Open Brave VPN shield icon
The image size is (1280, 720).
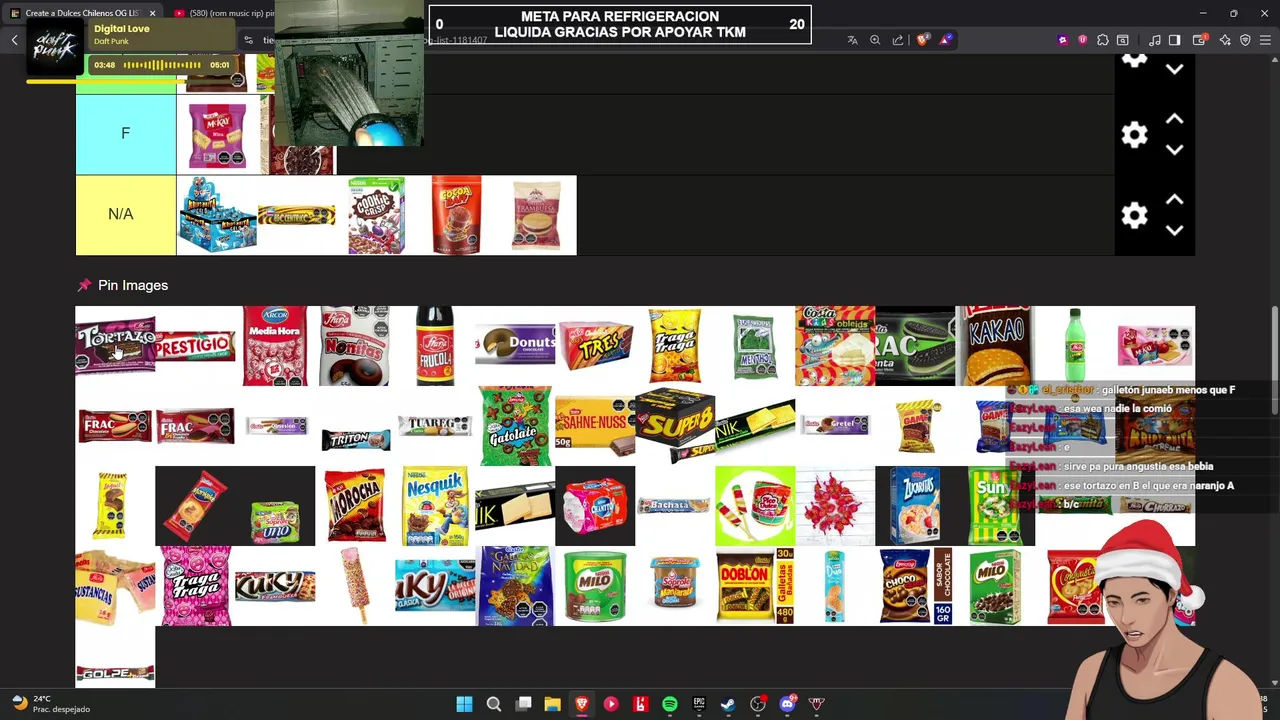(x=1245, y=40)
